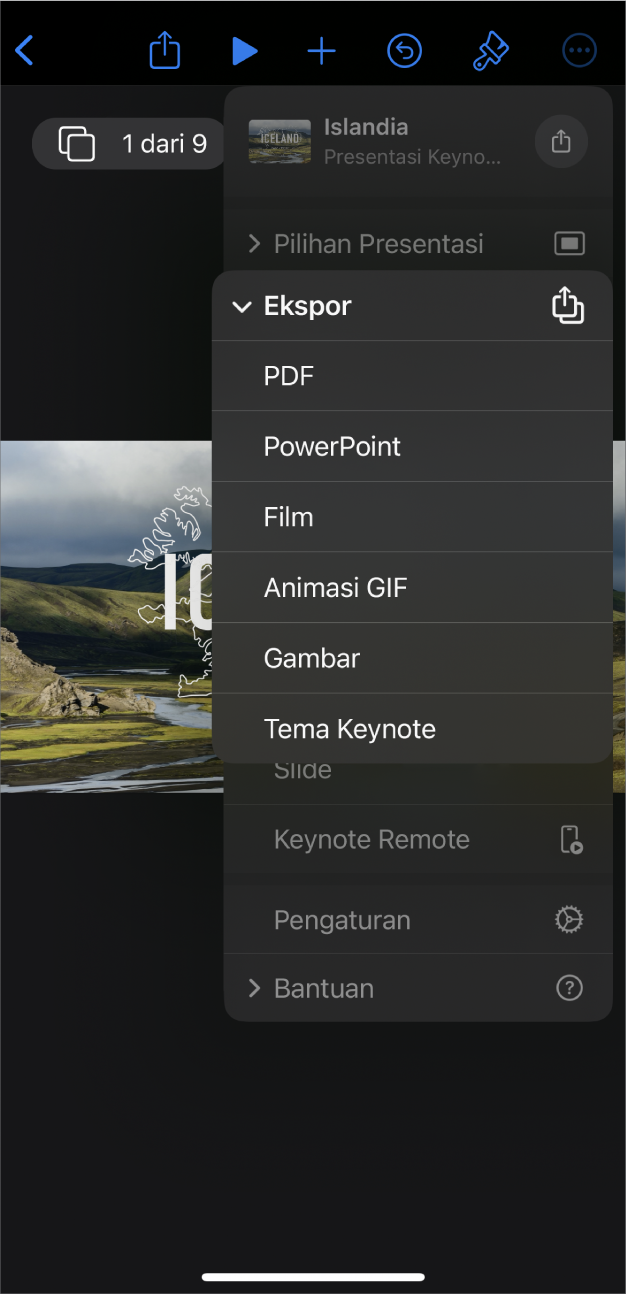Choose Tema Keynote export option
Screen dimensions: 627x1295
(x=412, y=729)
